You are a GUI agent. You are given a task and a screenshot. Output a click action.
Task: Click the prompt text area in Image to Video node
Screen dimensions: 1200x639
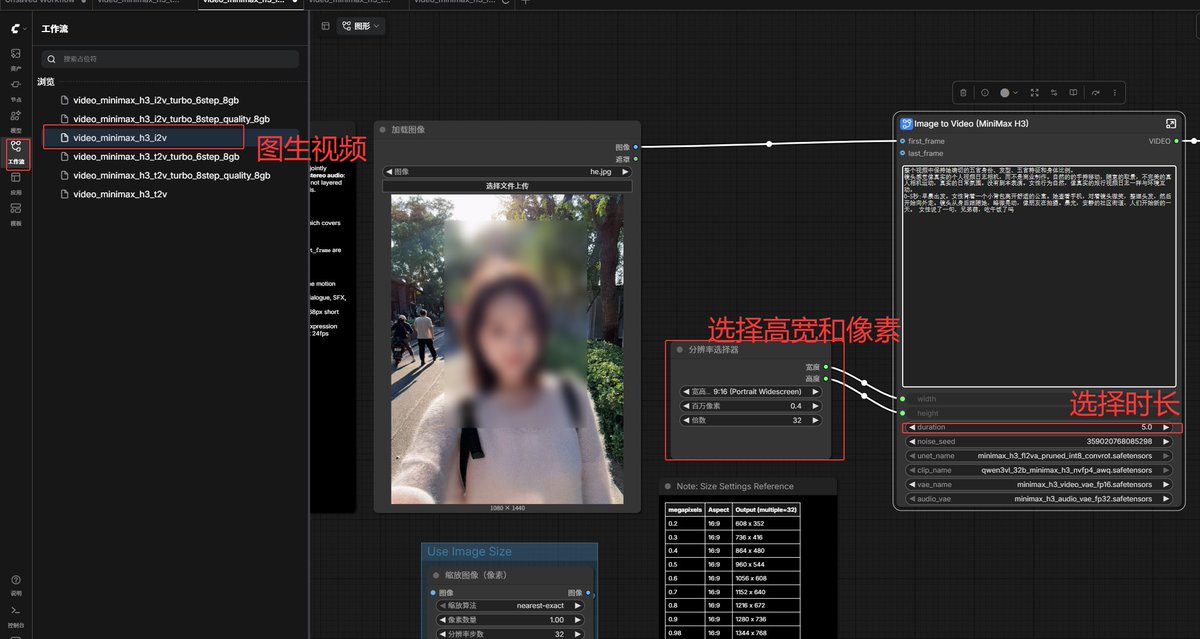(1039, 276)
